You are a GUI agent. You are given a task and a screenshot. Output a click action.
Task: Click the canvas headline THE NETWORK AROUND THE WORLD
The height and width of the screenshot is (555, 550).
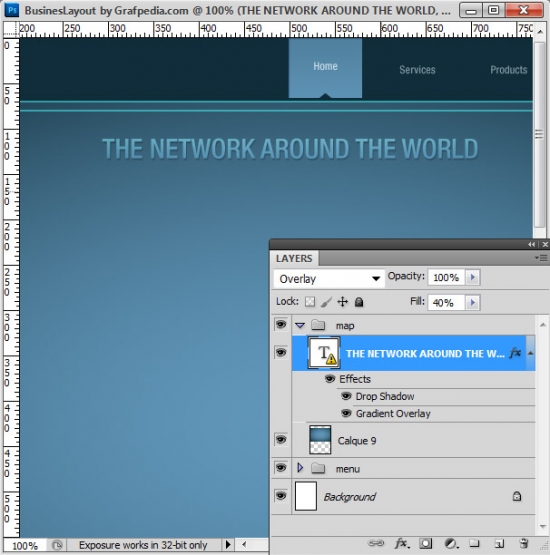(290, 149)
